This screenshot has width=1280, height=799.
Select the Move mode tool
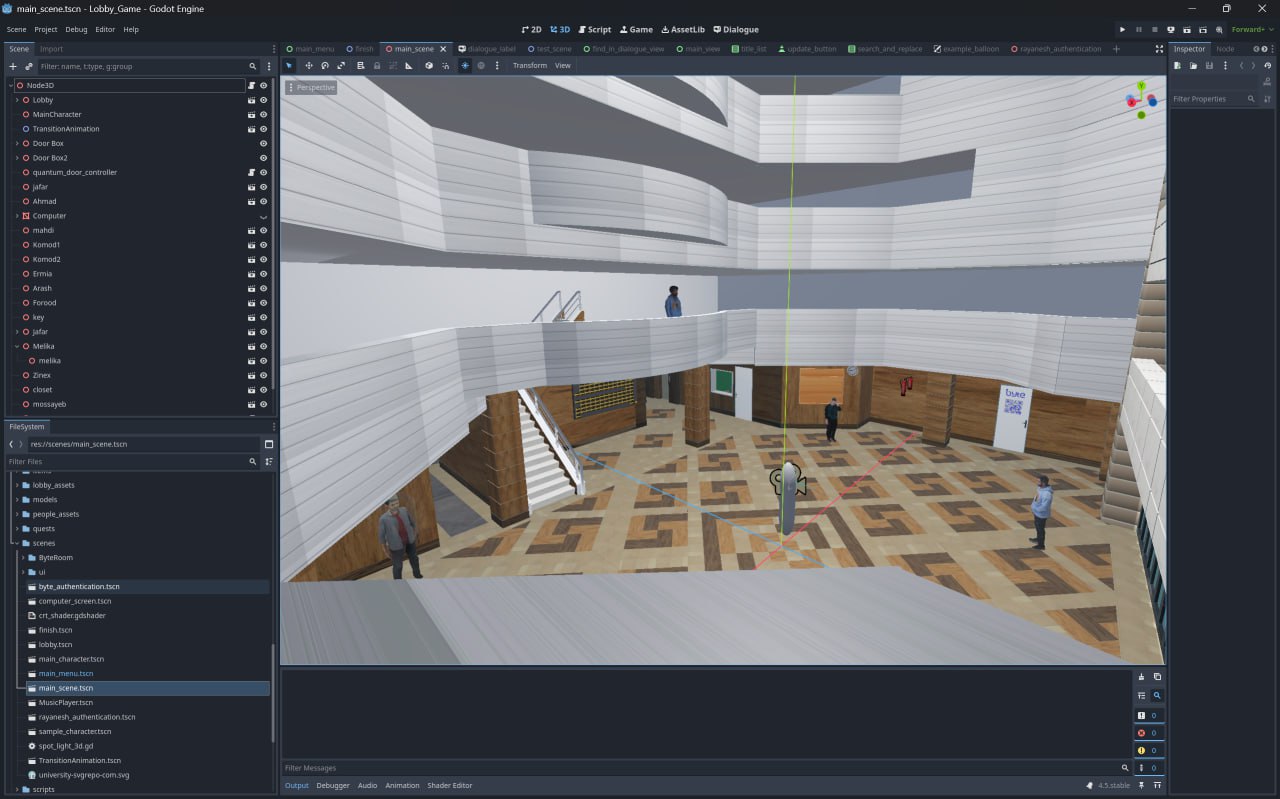(x=309, y=66)
